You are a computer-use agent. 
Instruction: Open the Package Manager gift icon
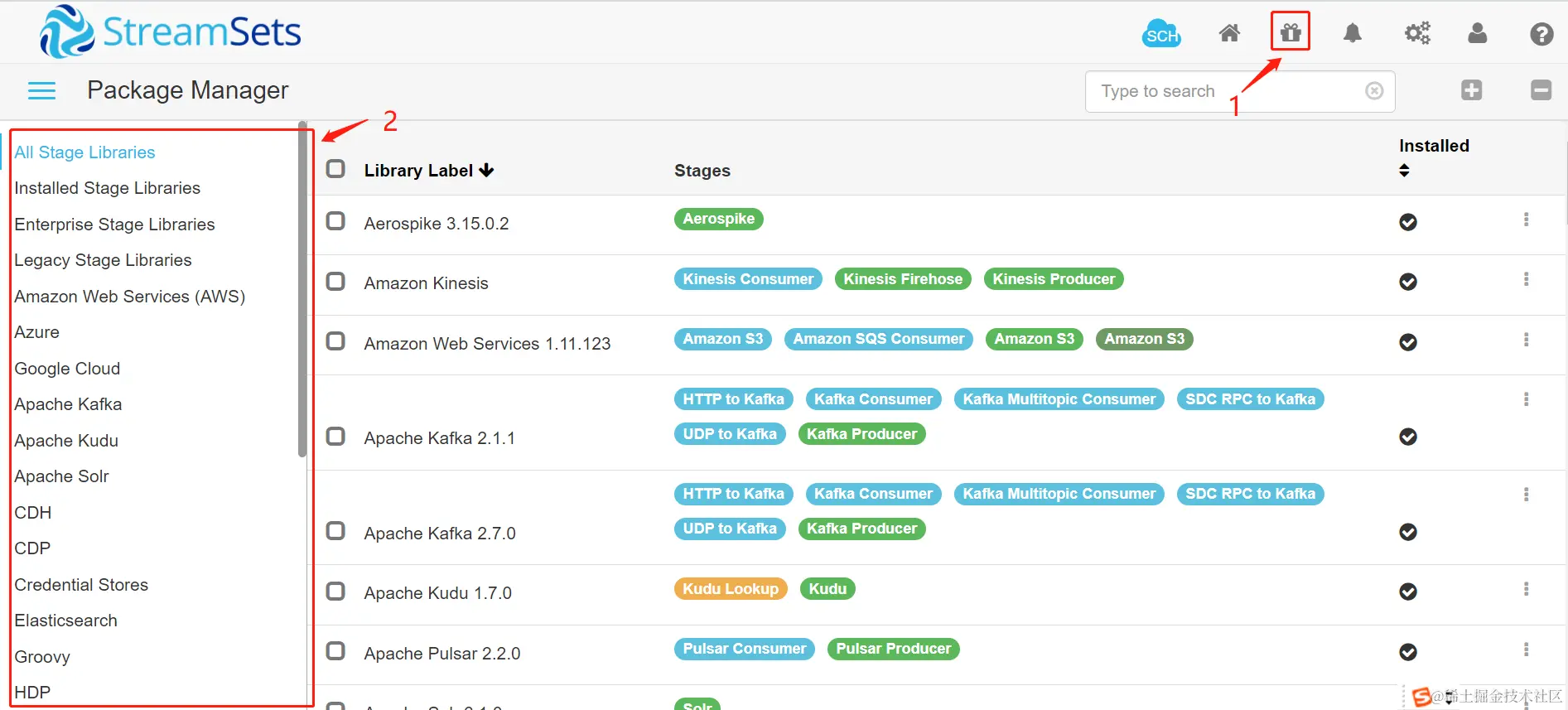click(x=1290, y=33)
